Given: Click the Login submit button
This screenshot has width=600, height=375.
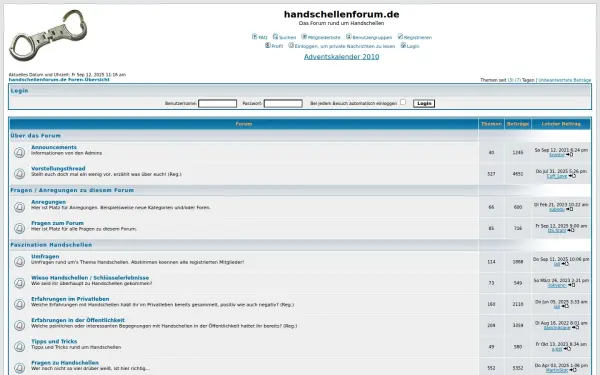Looking at the screenshot, I should tap(424, 103).
